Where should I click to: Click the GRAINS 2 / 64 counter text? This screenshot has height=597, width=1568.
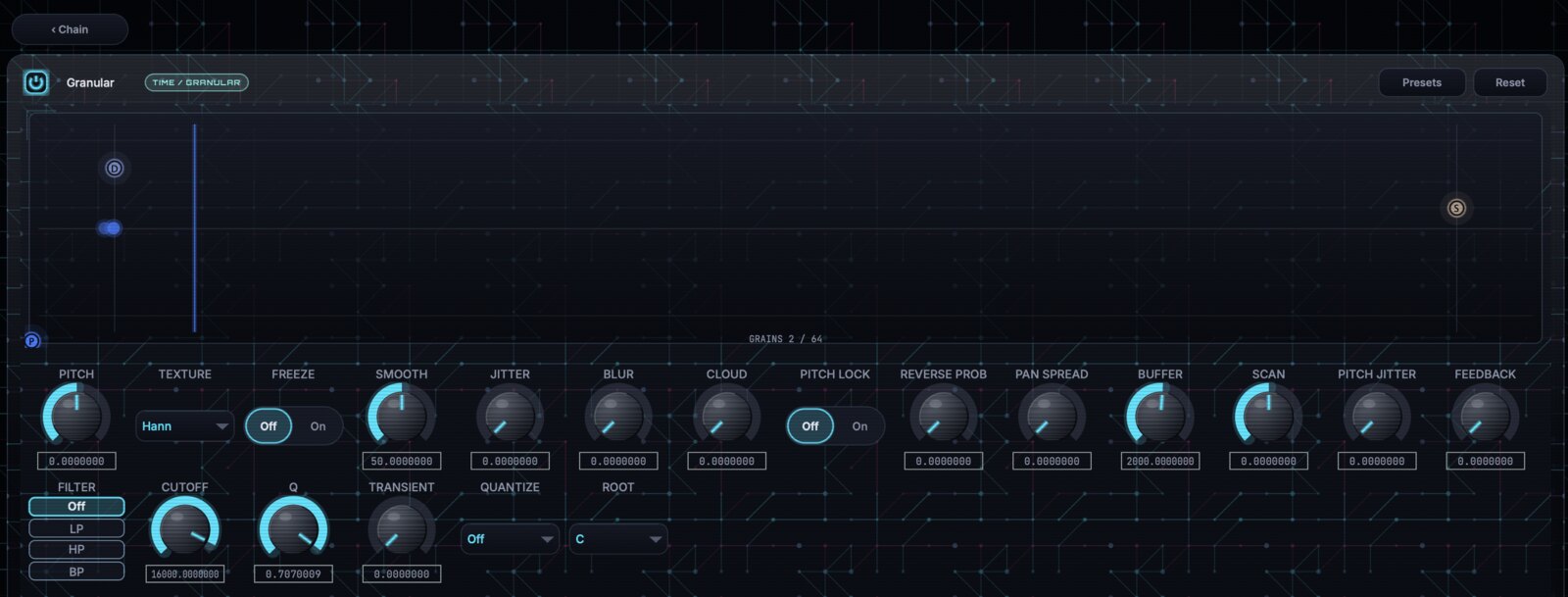[x=786, y=339]
